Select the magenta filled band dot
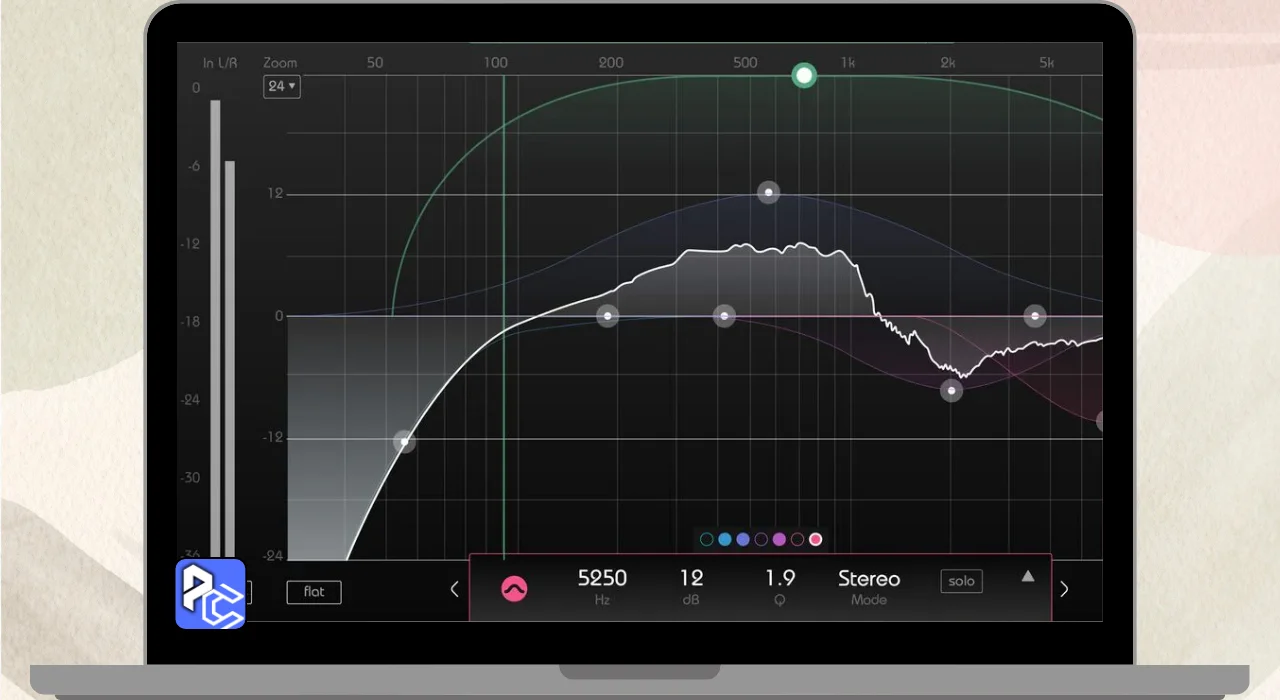Screen dimensions: 1280x700 coord(779,539)
